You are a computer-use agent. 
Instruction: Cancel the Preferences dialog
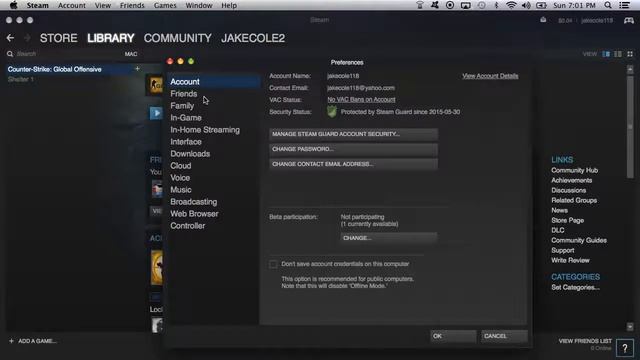(x=504, y=336)
